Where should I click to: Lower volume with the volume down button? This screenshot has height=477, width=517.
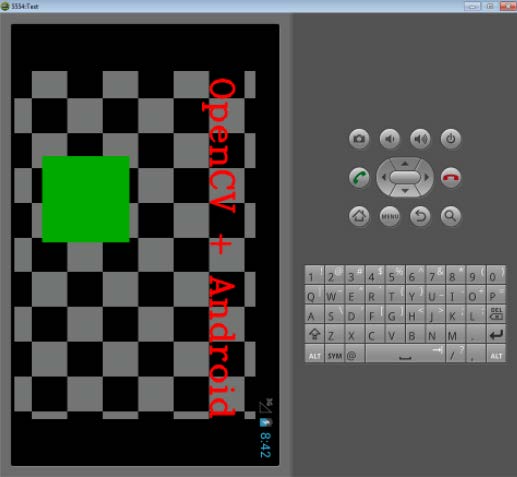[390, 139]
